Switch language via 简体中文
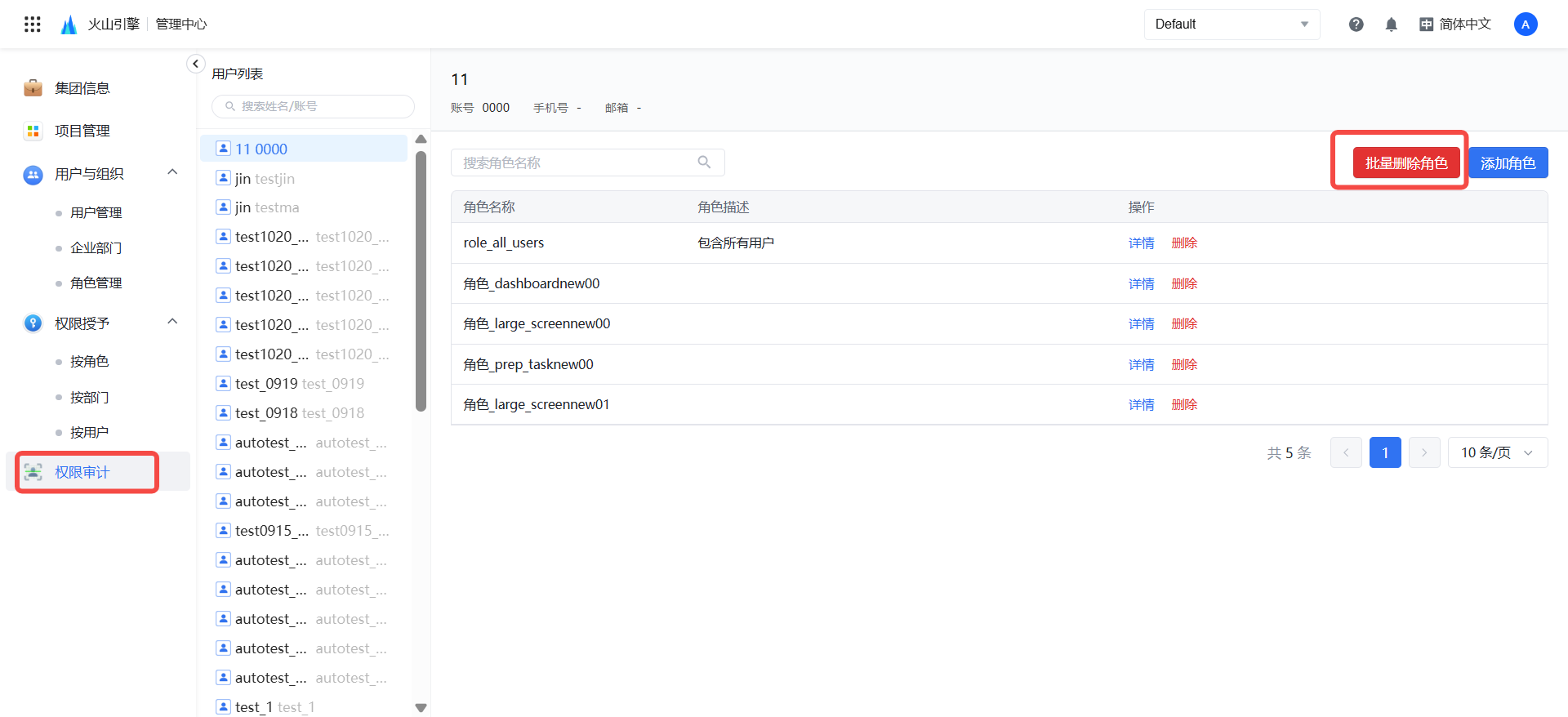This screenshot has height=717, width=1568. [1455, 24]
